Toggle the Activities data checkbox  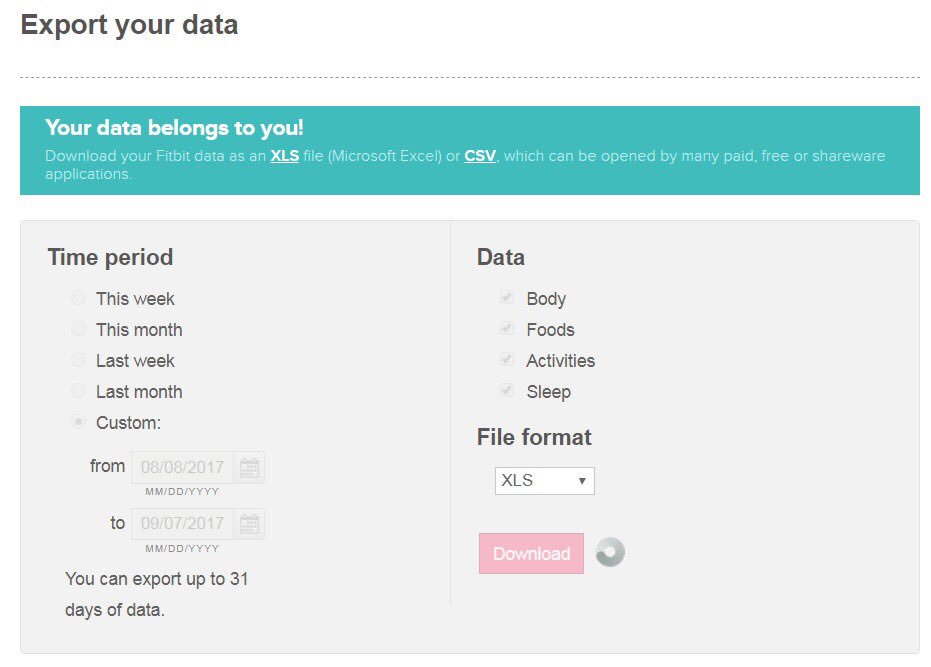(506, 359)
